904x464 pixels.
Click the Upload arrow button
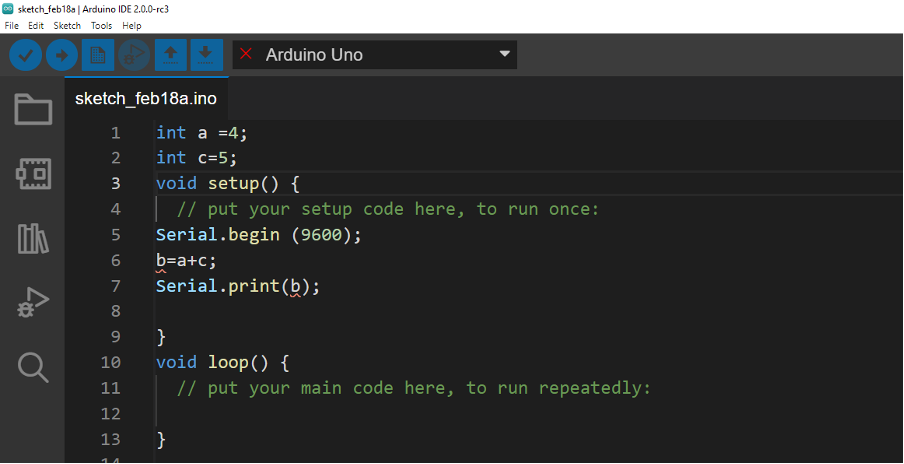(x=62, y=55)
